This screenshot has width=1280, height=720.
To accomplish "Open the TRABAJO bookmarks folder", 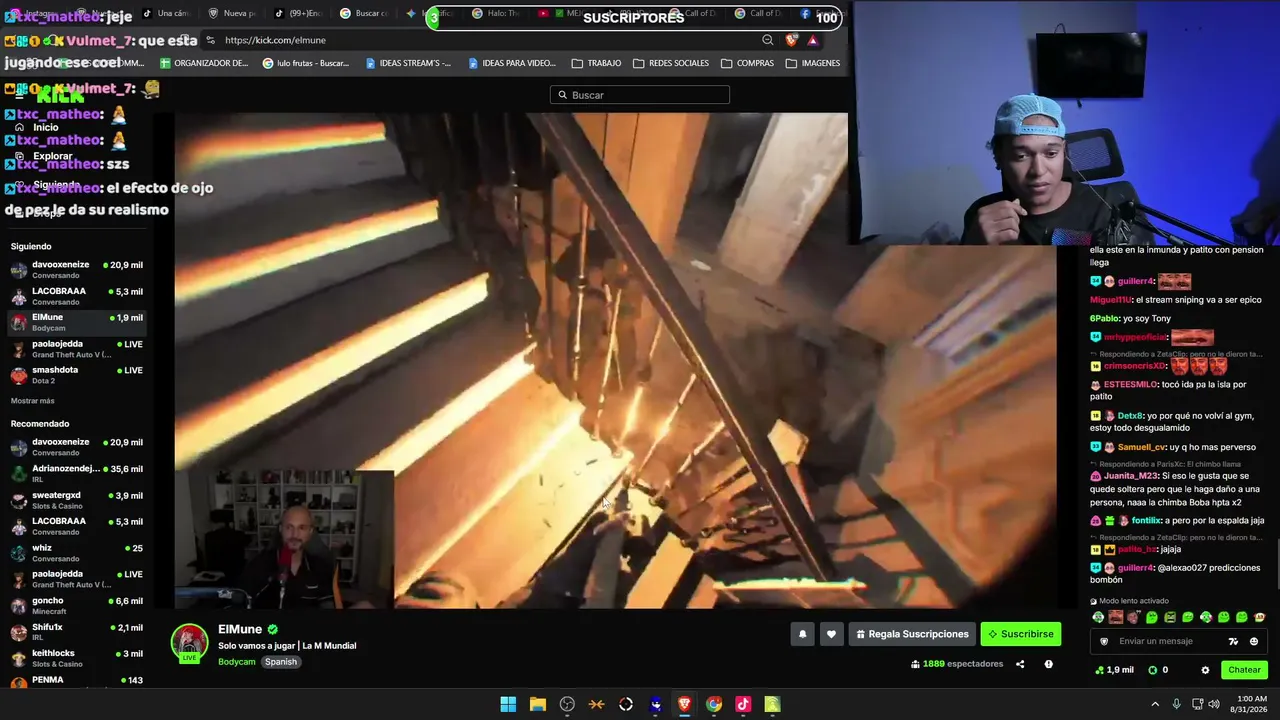I will tap(596, 63).
